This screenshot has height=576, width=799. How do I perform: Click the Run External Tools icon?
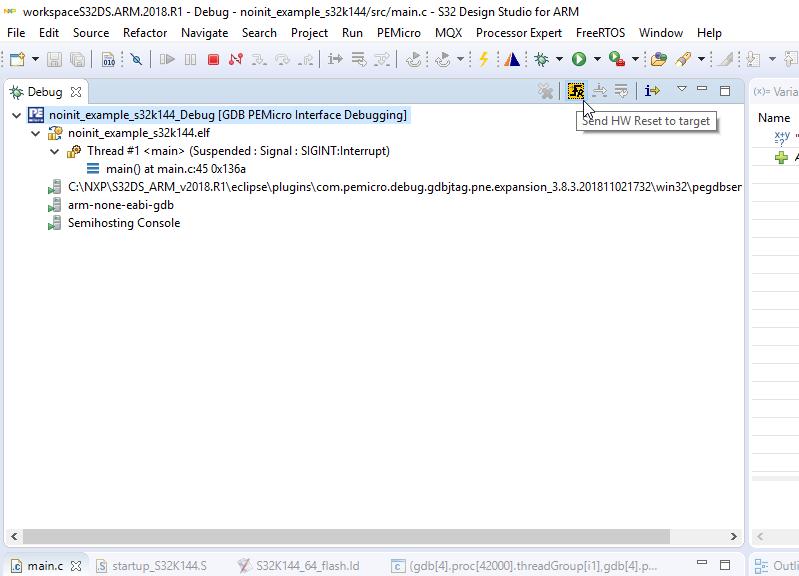(x=617, y=60)
